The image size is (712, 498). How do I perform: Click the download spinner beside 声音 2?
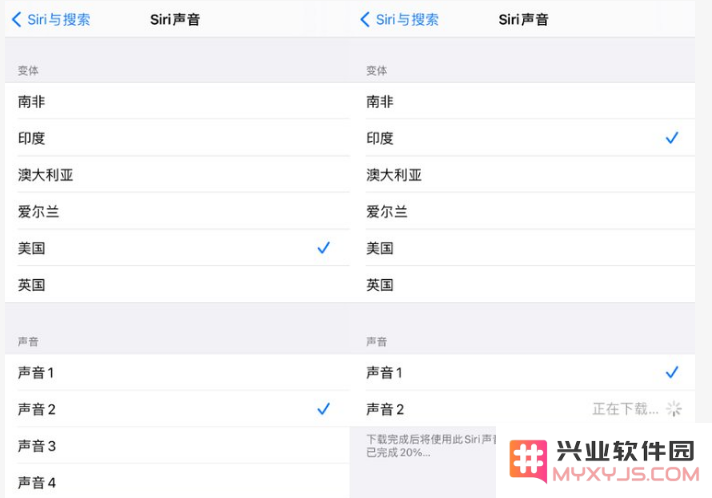point(674,409)
